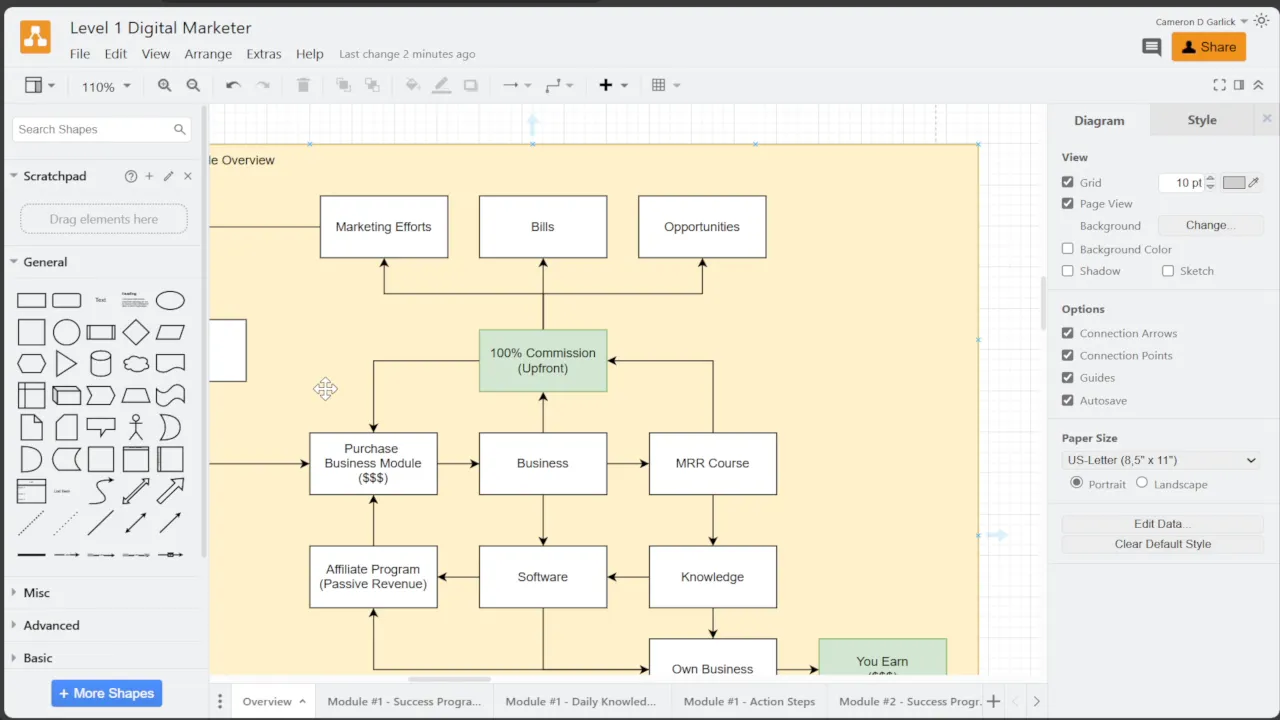Disable the Grid checkbox
Viewport: 1280px width, 720px height.
(1067, 182)
